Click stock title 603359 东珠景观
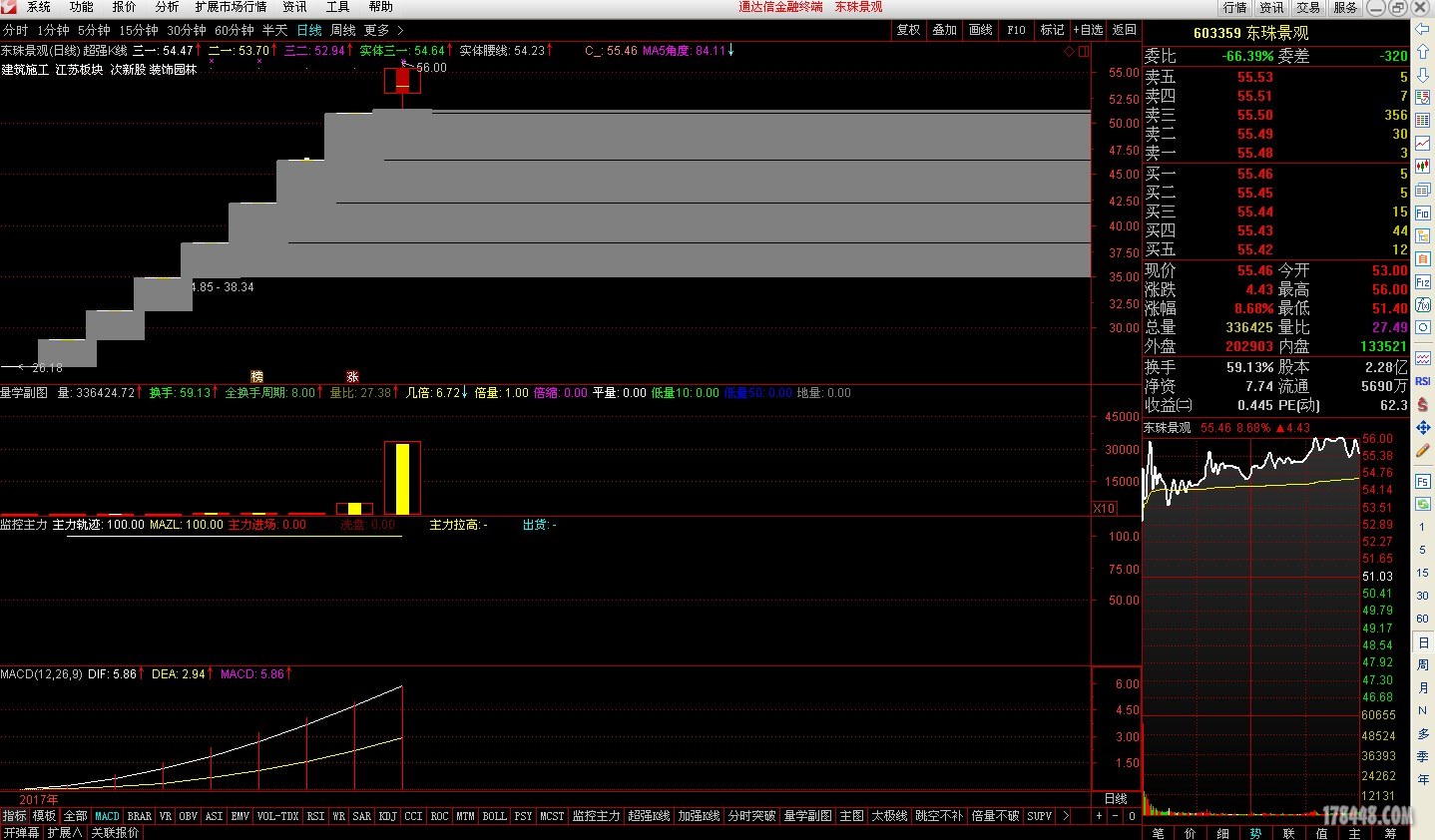 point(1250,33)
